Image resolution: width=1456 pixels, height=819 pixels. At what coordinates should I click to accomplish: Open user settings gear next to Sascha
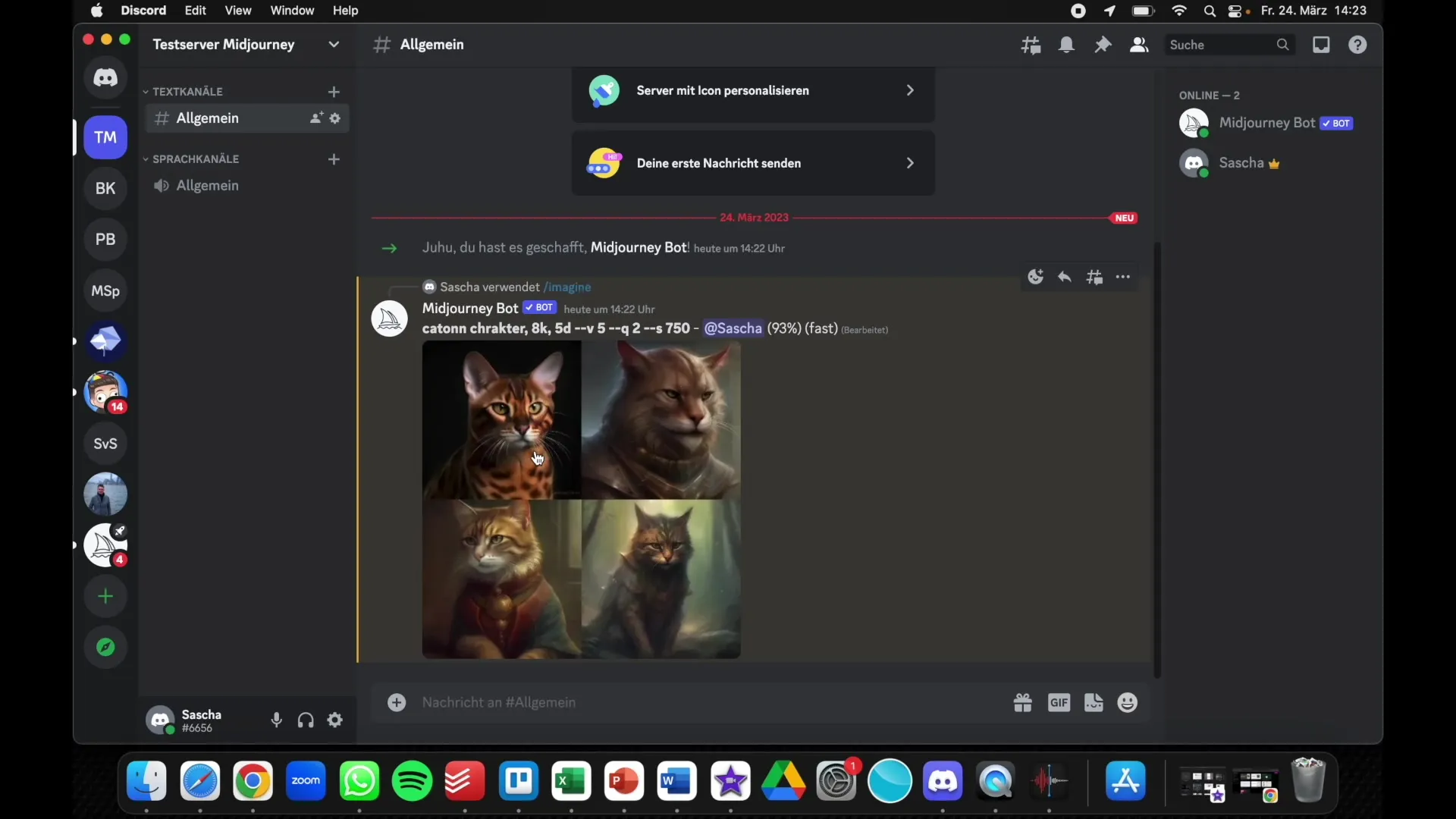tap(335, 720)
